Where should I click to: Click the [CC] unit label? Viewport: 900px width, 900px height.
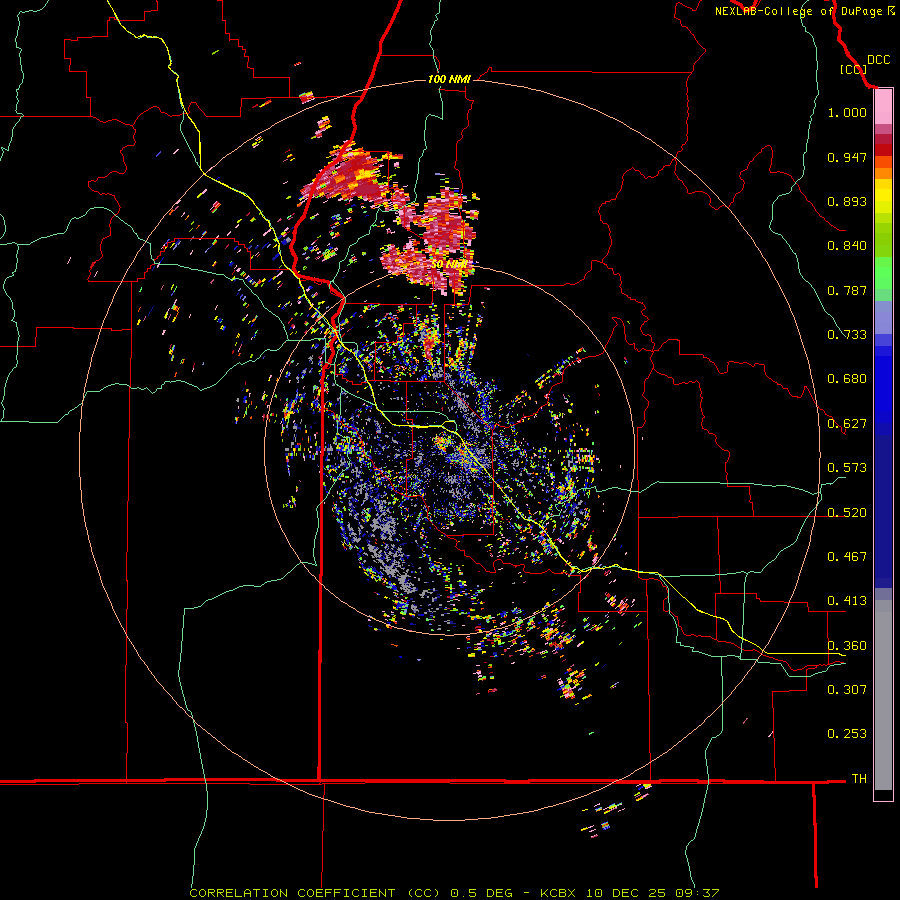click(x=853, y=69)
